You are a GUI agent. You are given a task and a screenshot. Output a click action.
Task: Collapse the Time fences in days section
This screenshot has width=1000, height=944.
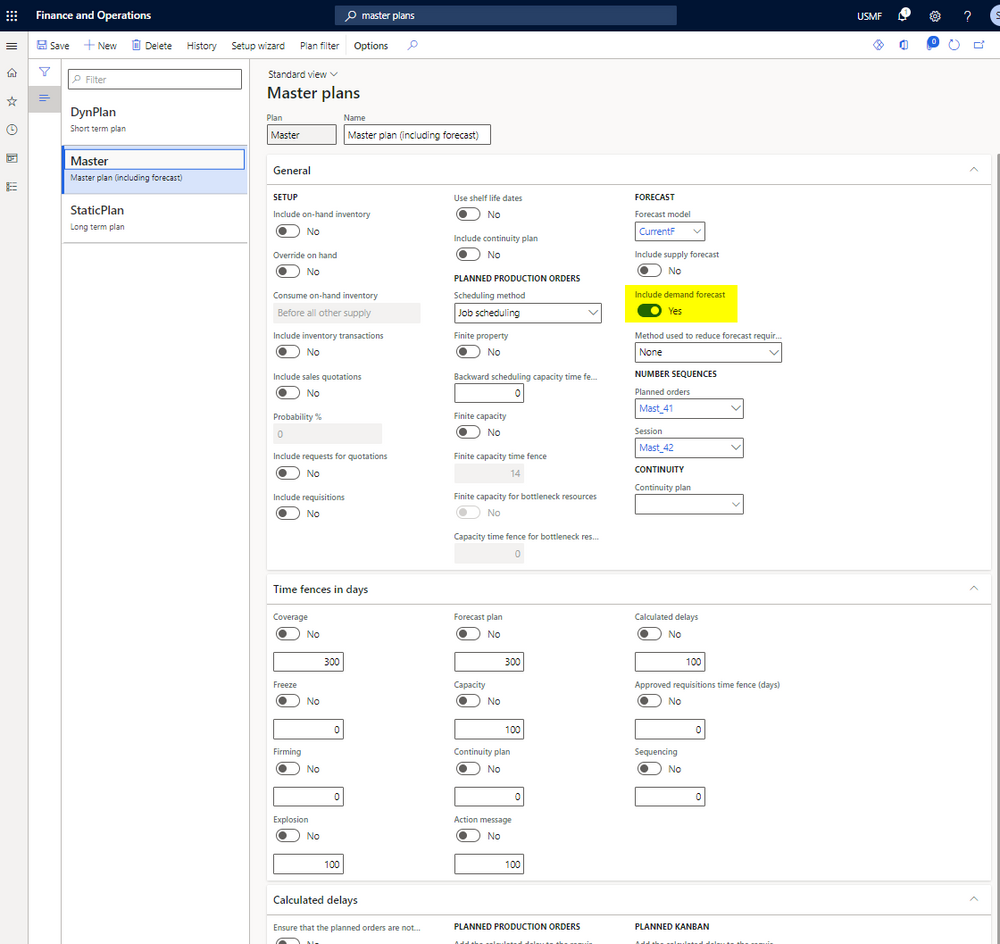tap(974, 588)
